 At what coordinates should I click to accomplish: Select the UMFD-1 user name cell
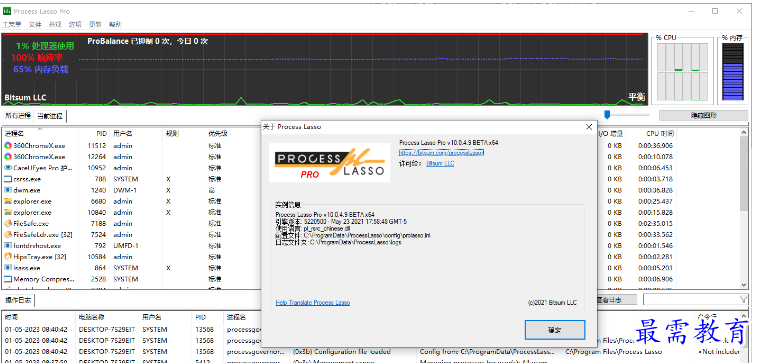(x=126, y=246)
